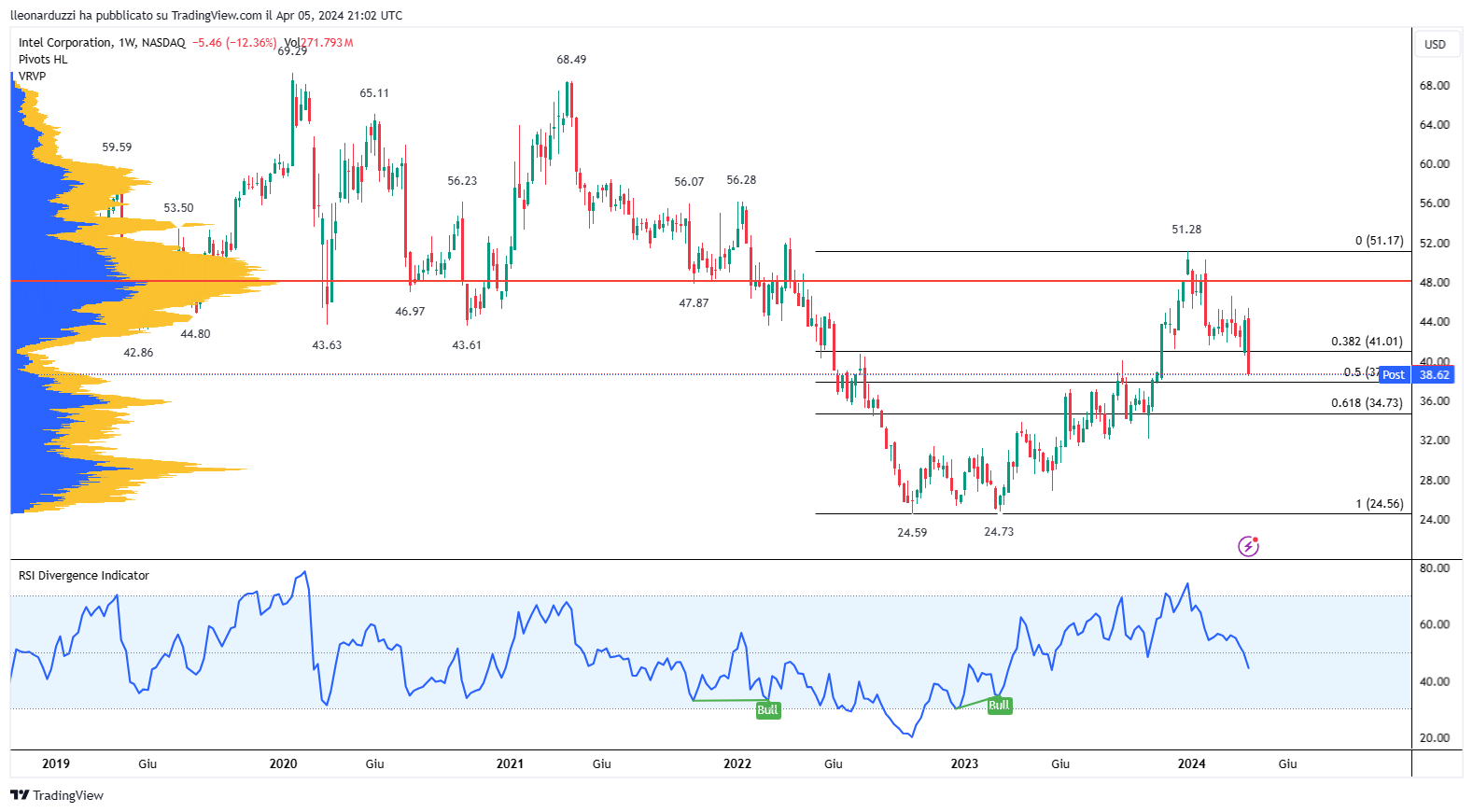Screen dimensions: 1473x812
Task: Select the Pivots HL indicator label
Action: pos(43,59)
